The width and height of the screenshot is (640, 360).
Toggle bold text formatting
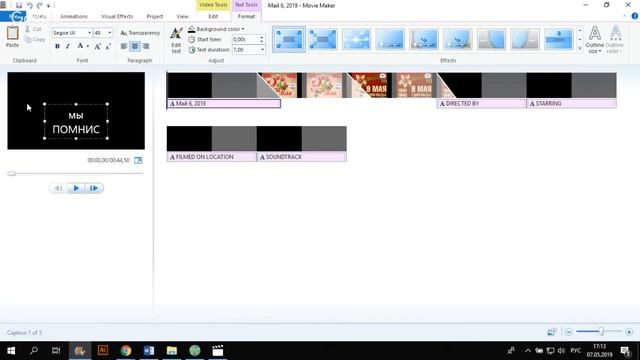click(57, 46)
